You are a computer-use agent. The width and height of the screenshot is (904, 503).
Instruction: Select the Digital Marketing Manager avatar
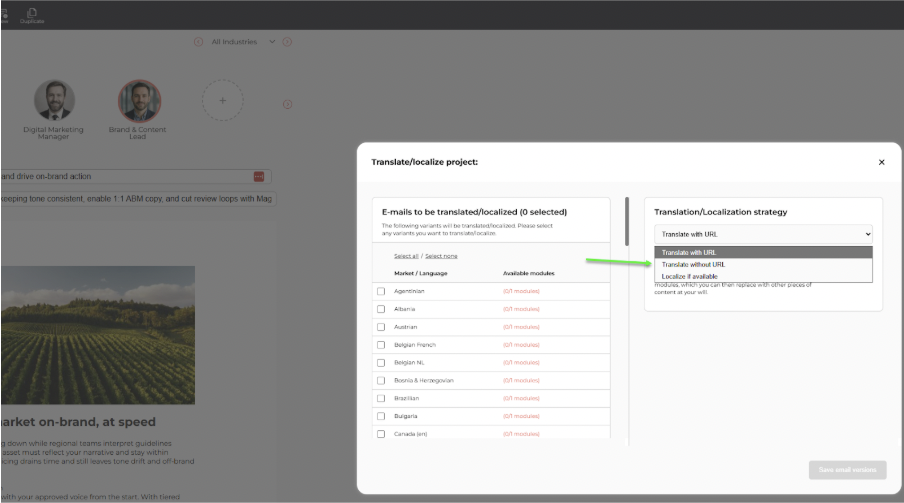[x=54, y=101]
